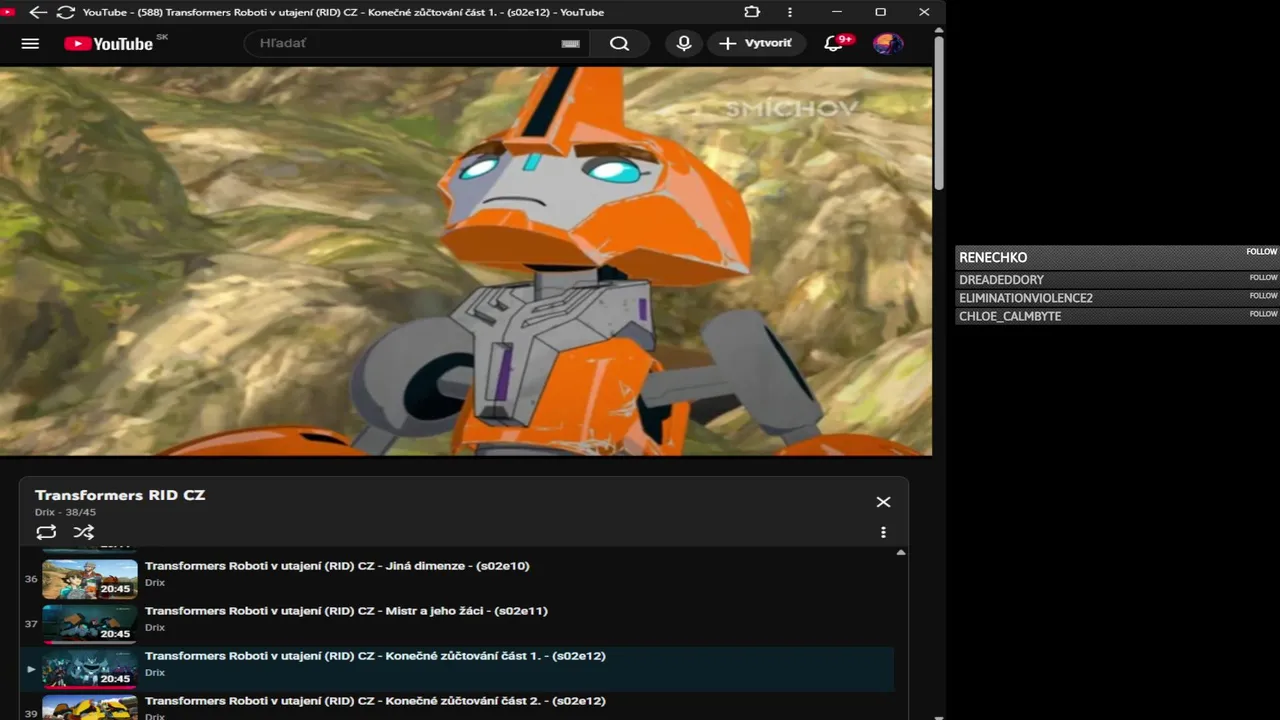Open the Transformers RID CZ playlist title
This screenshot has width=1280, height=720.
pos(120,495)
